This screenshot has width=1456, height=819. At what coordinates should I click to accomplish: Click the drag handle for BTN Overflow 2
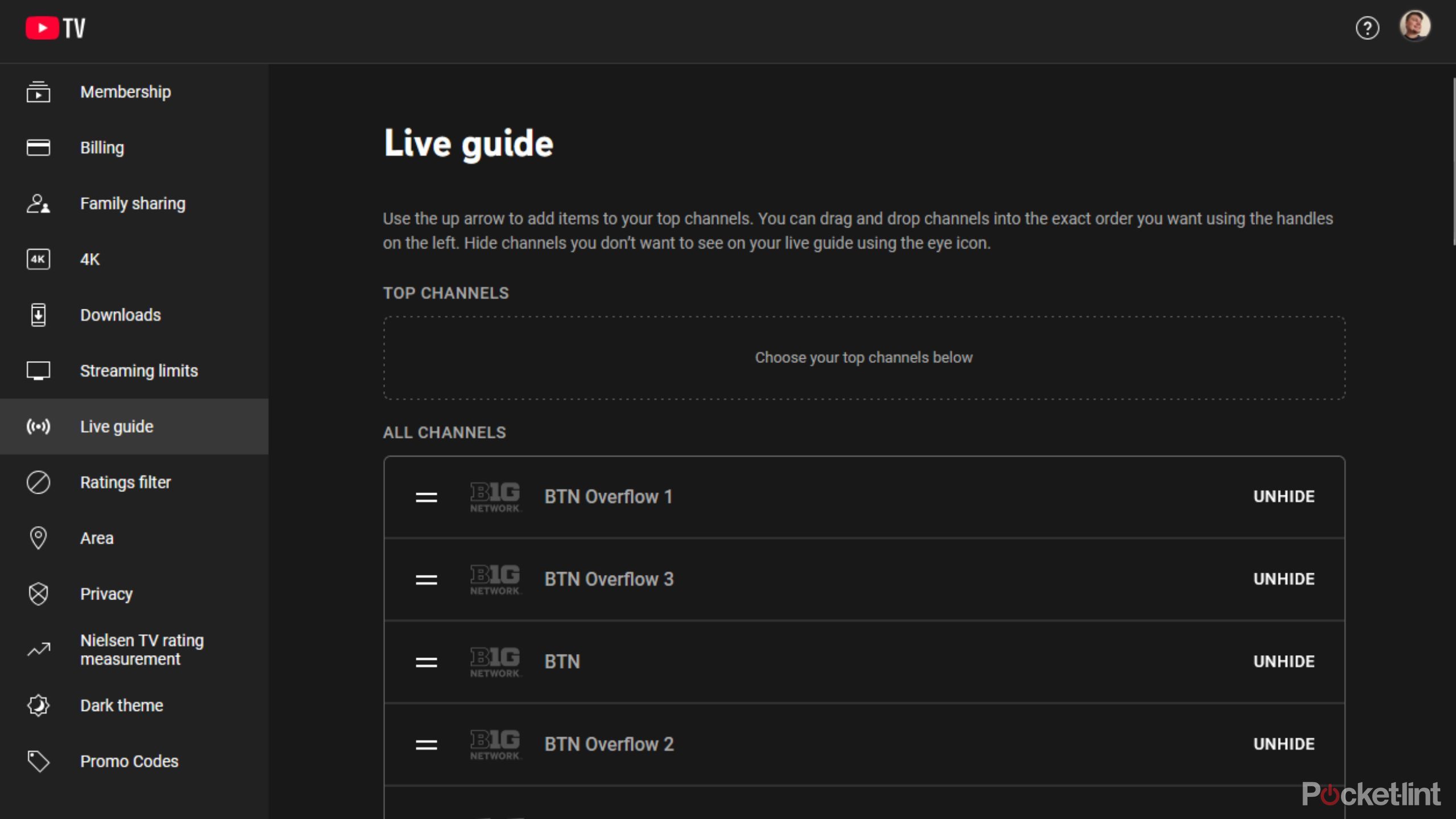(x=426, y=744)
